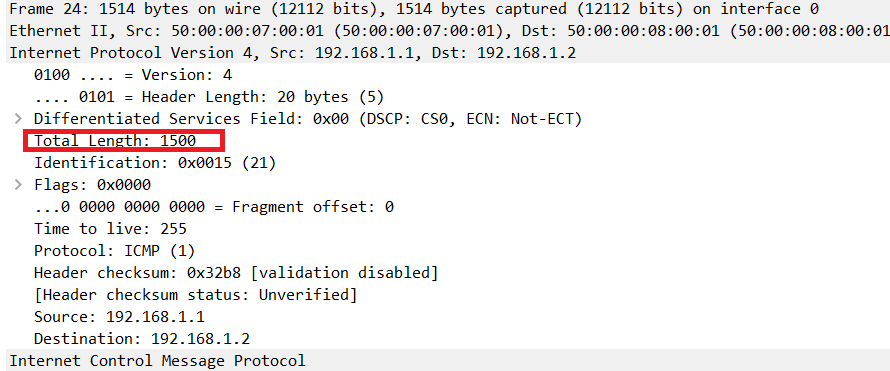Image resolution: width=890 pixels, height=371 pixels.
Task: Click the Flags: 0x0000 text label
Action: tap(93, 185)
